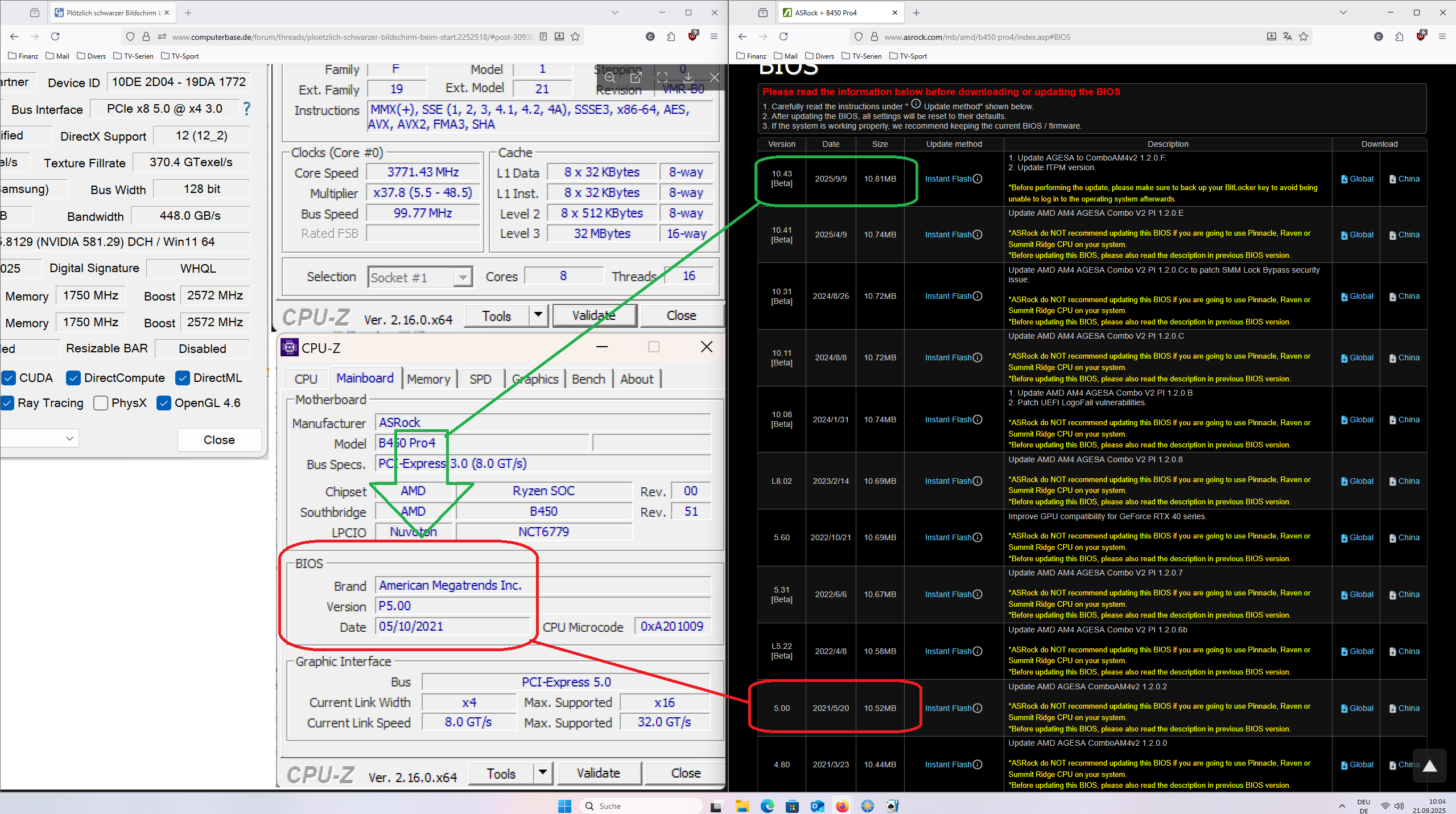This screenshot has height=814, width=1456.
Task: Uncheck the OpenGL 4.6 checkbox
Action: click(164, 403)
